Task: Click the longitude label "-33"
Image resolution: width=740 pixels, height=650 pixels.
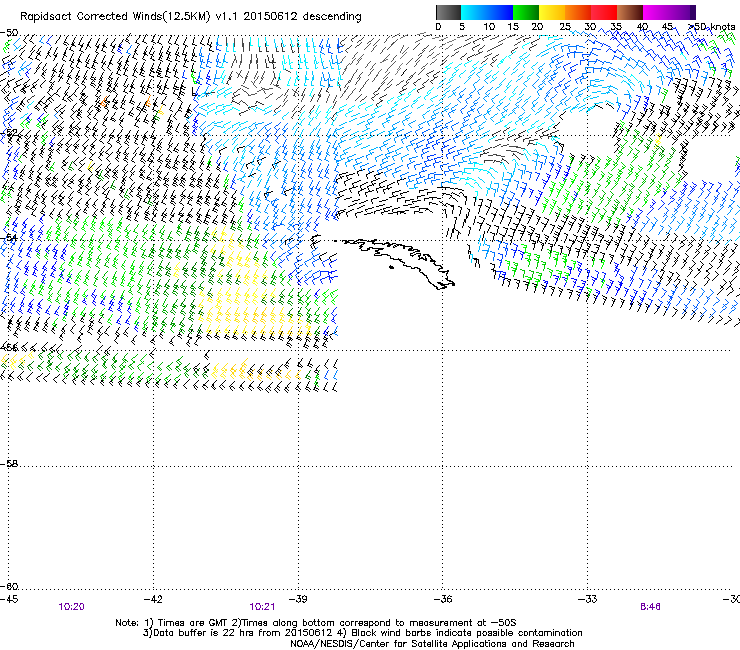Action: coord(588,599)
